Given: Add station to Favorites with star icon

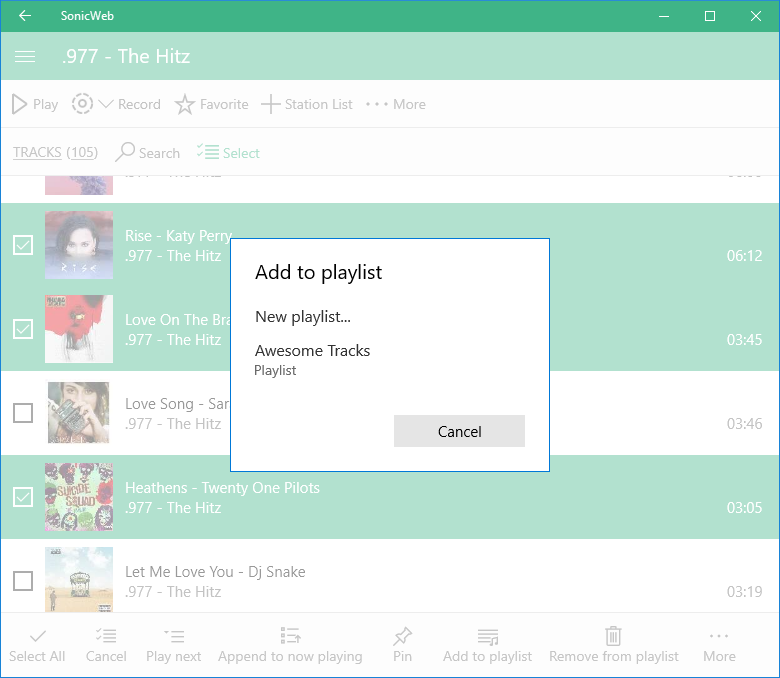Looking at the screenshot, I should [x=185, y=104].
